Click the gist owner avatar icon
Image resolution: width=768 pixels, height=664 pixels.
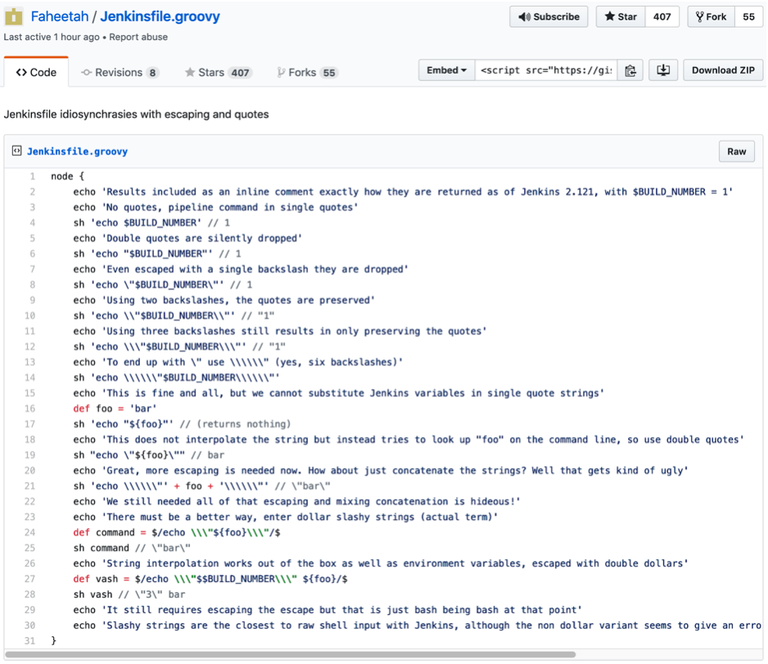(13, 17)
